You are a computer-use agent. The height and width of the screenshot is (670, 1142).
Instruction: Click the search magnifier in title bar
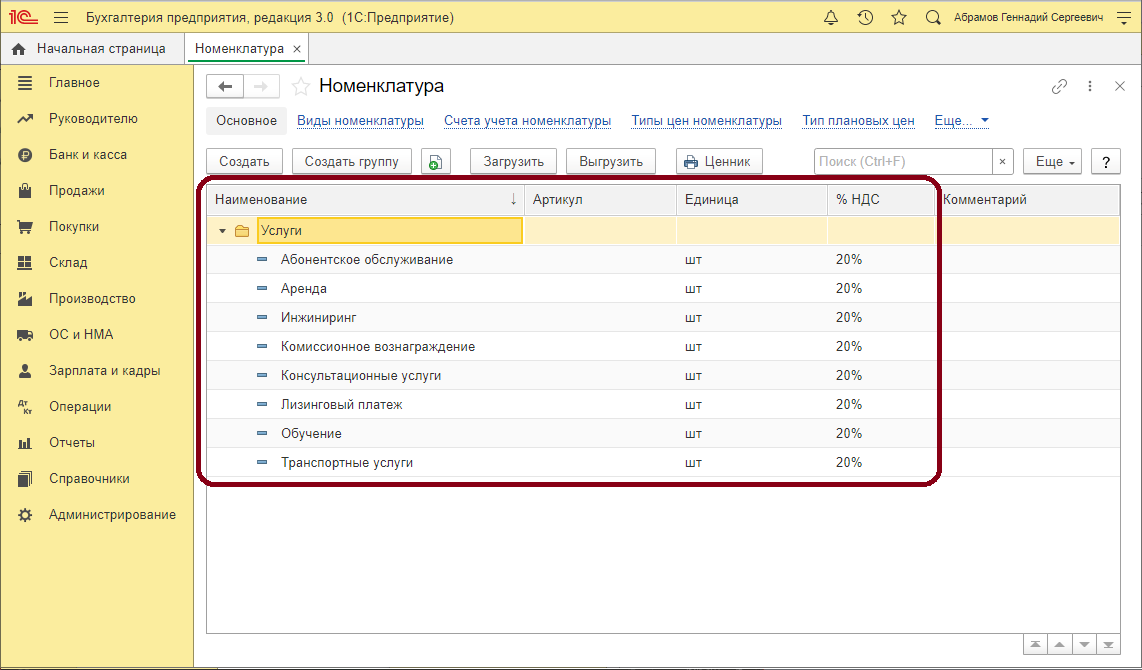tap(933, 18)
